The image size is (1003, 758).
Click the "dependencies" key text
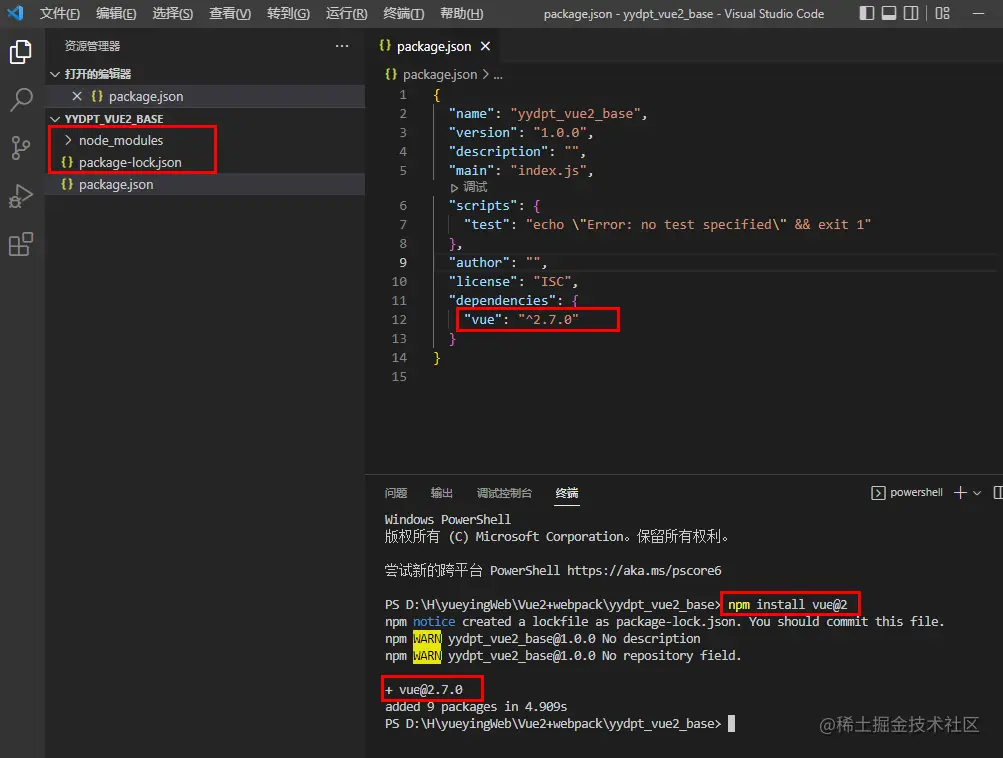point(502,301)
